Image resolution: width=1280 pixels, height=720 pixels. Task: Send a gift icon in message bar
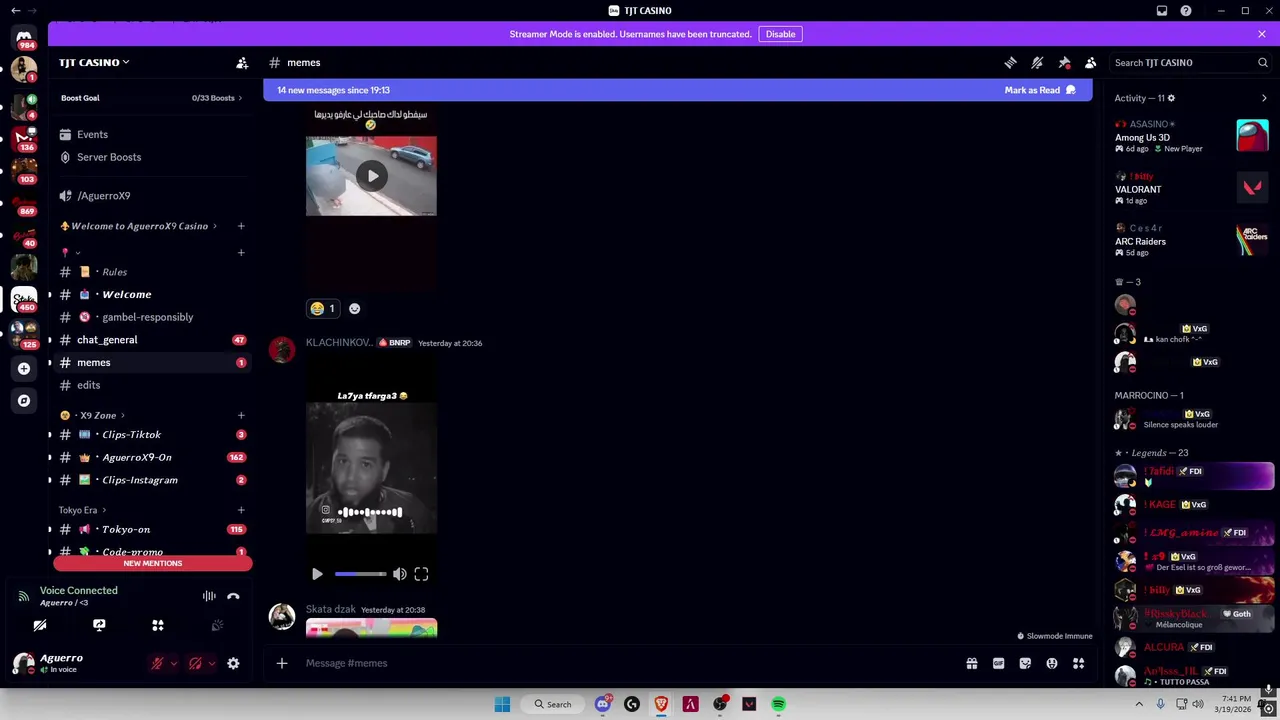[x=971, y=663]
